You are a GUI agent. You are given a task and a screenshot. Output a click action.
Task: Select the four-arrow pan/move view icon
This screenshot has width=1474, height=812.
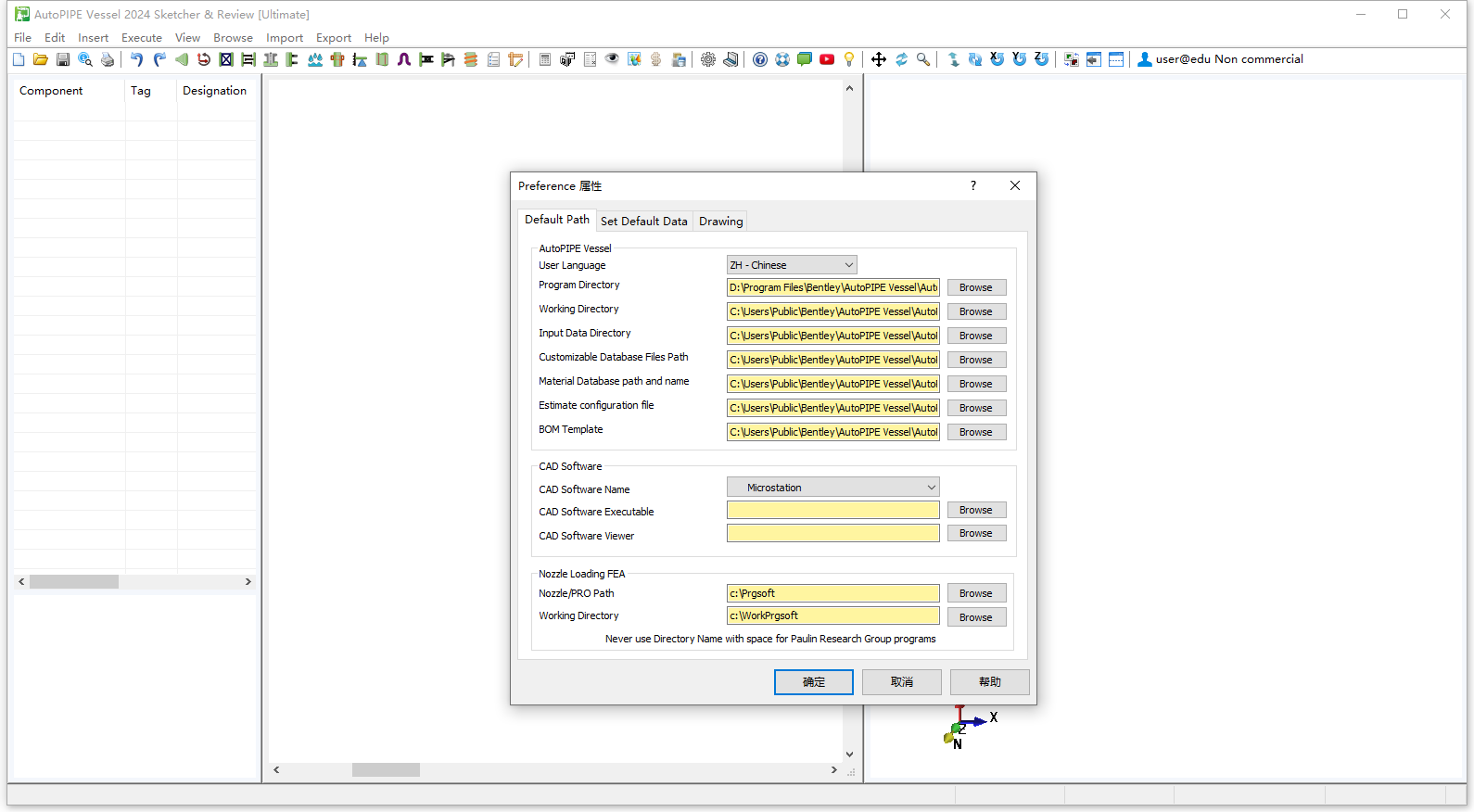click(879, 59)
